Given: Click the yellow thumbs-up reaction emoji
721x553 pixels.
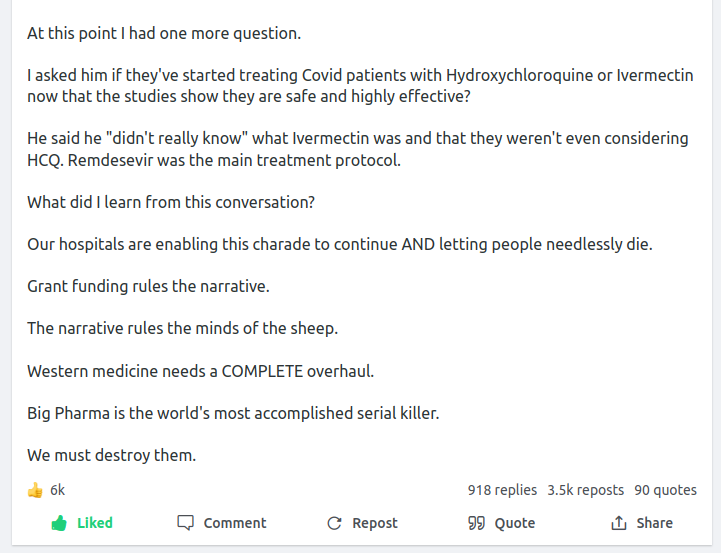Looking at the screenshot, I should tap(35, 490).
